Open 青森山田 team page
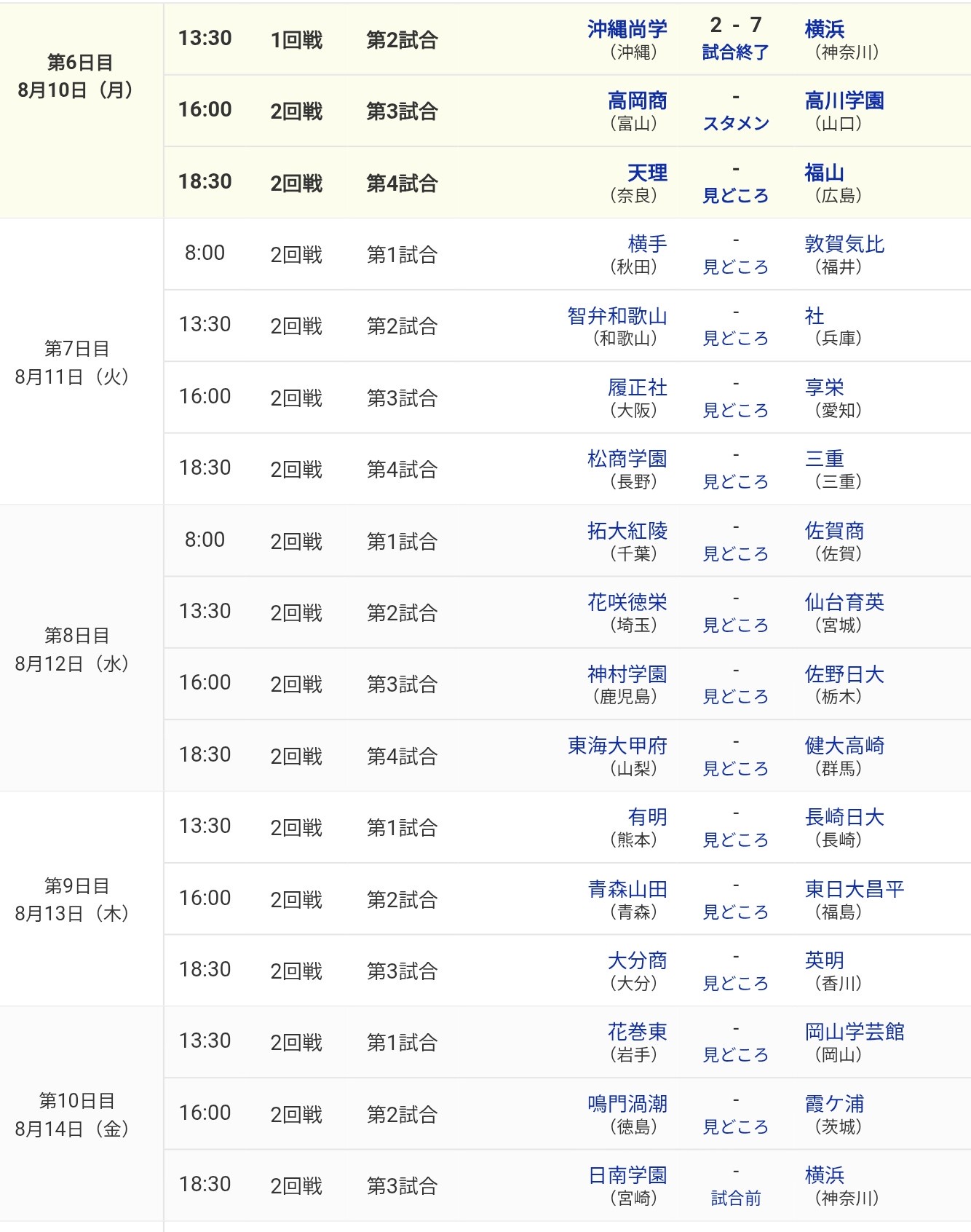 coord(627,889)
